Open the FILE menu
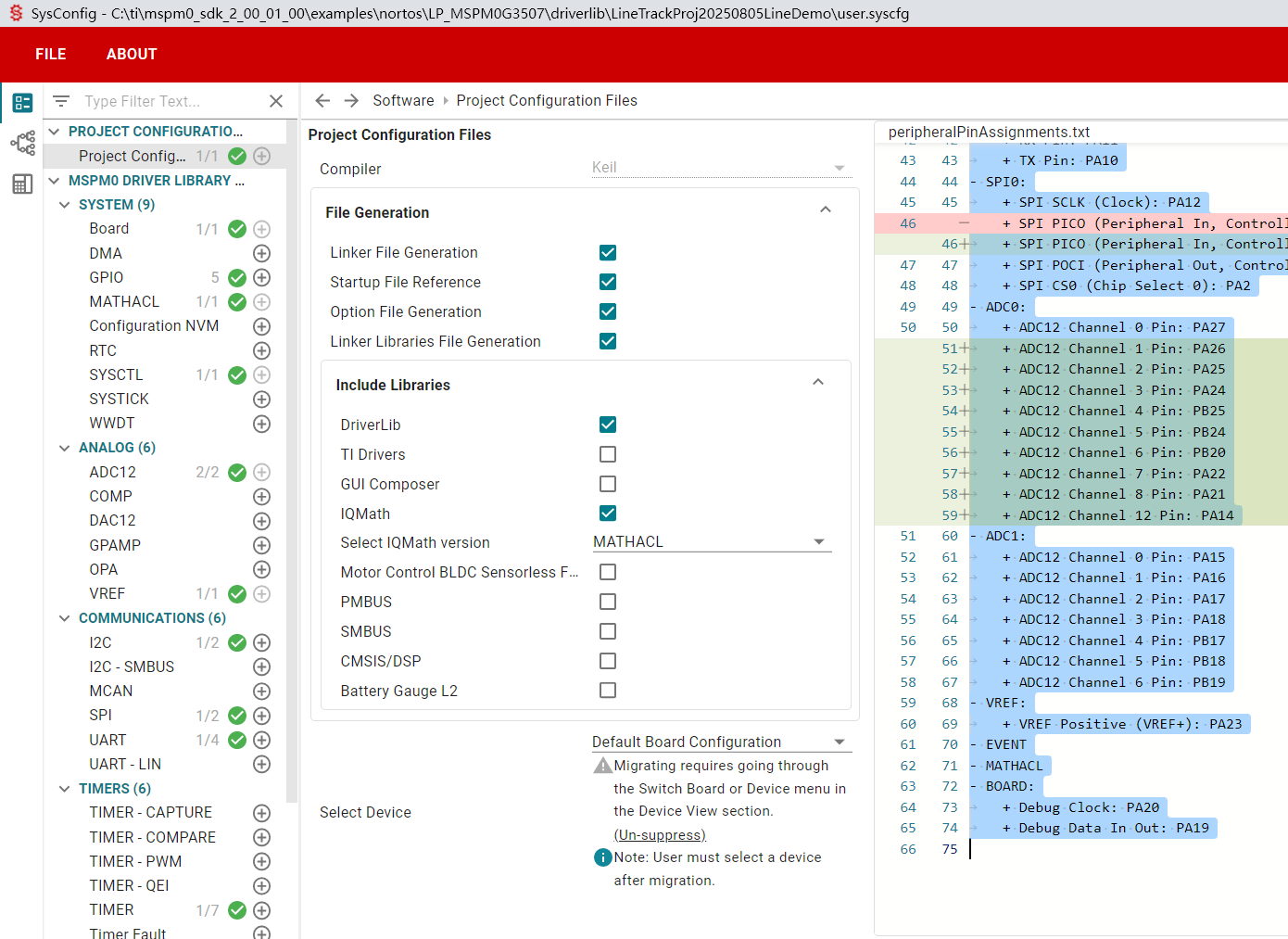The width and height of the screenshot is (1288, 939). [x=51, y=55]
